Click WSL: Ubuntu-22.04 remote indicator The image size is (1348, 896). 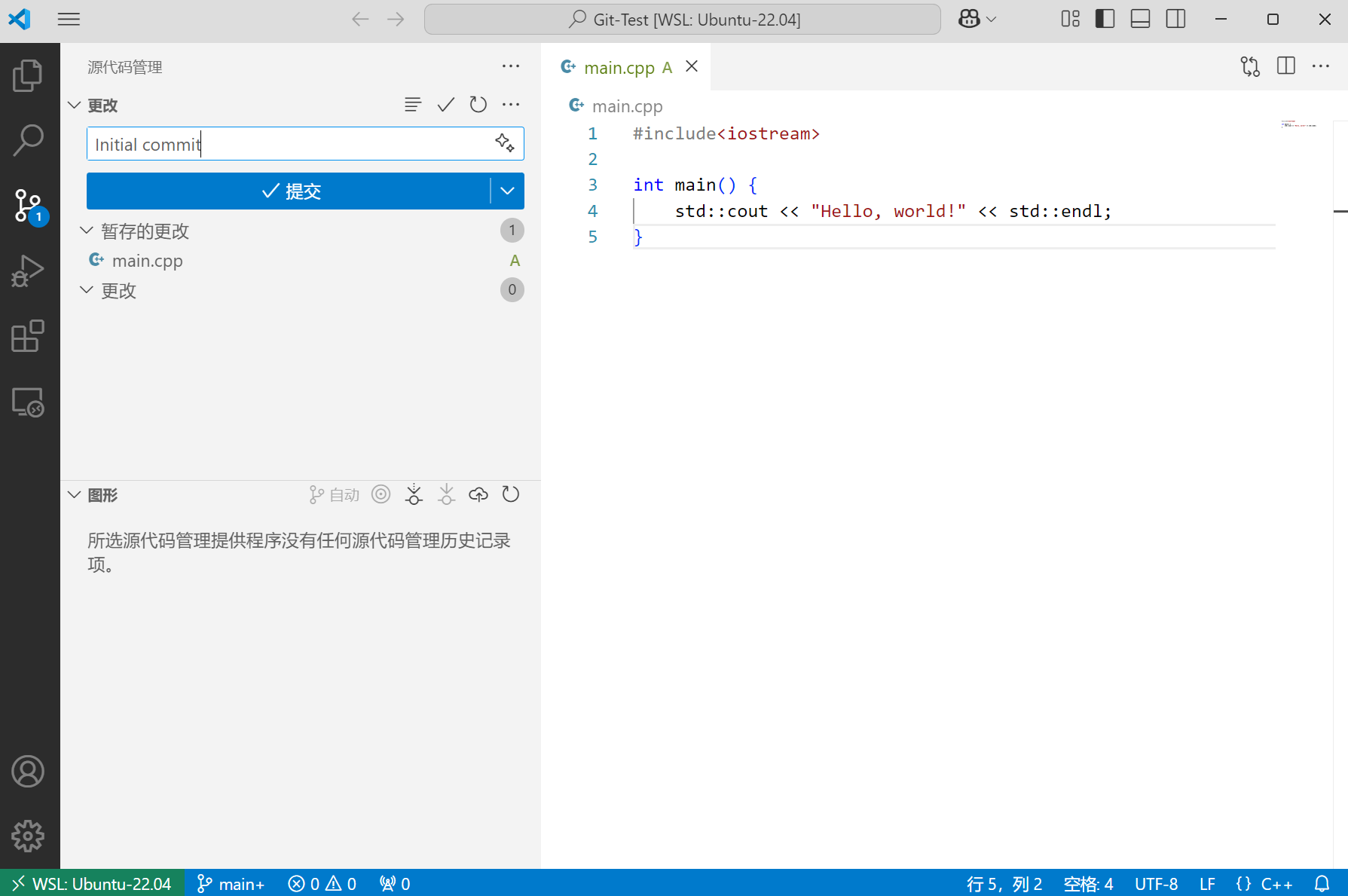click(92, 883)
